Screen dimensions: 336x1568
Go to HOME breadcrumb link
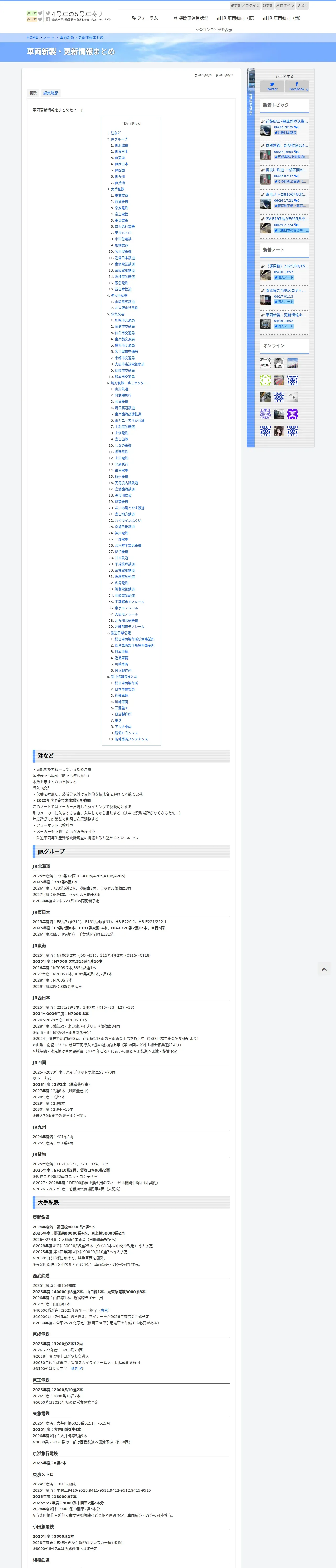[x=32, y=38]
